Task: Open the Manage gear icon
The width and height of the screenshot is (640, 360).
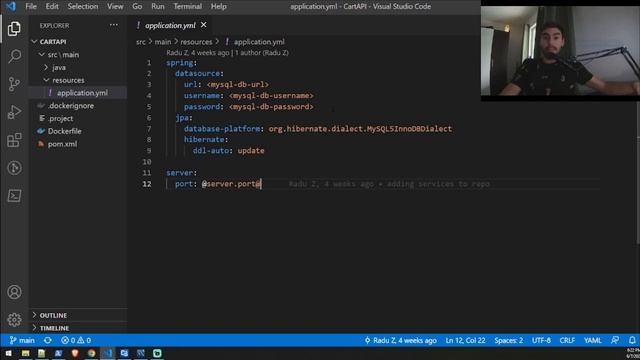Action: (14, 320)
